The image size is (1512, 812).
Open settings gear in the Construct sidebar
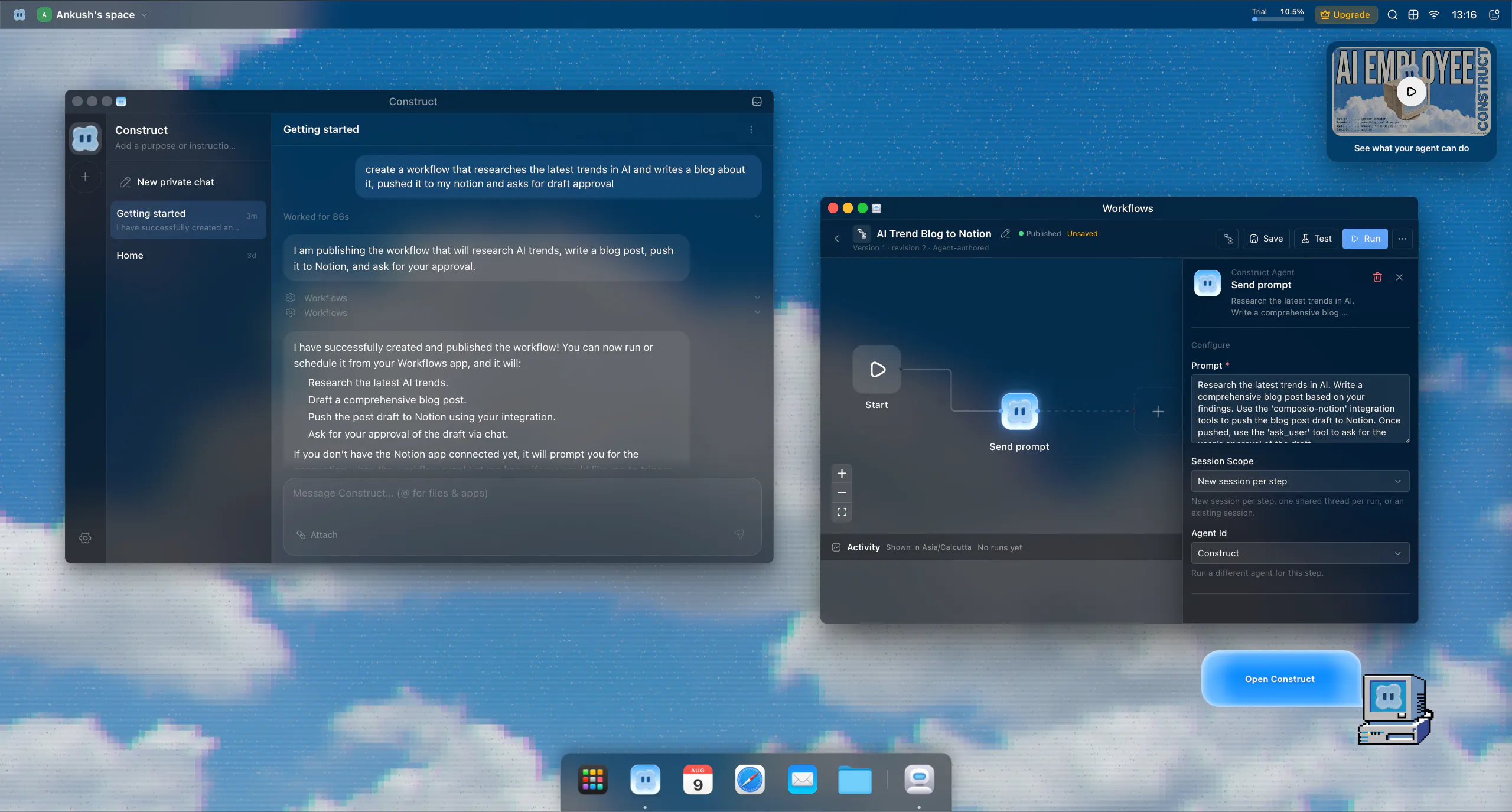pos(86,538)
